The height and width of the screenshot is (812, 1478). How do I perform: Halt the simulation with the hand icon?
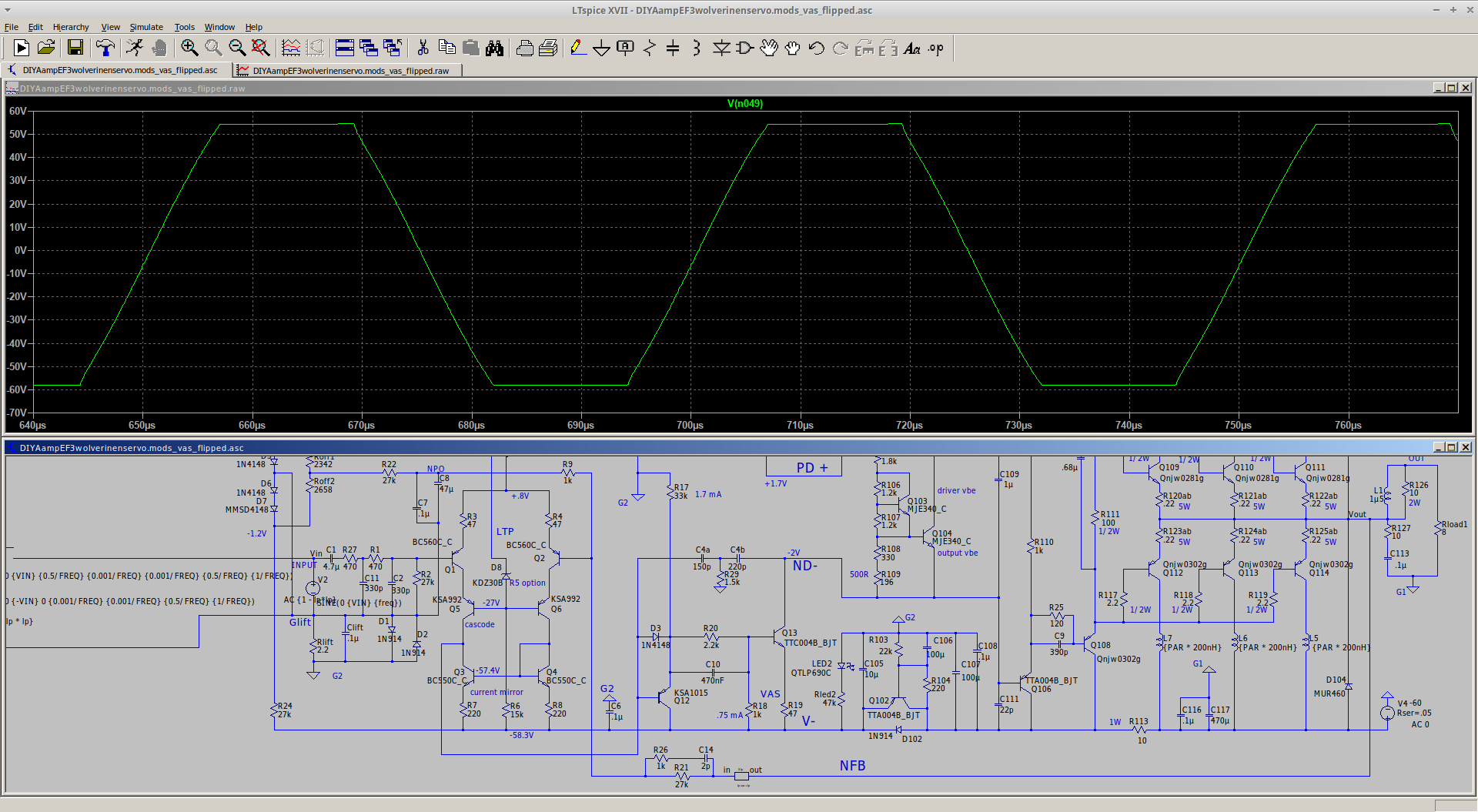(x=159, y=48)
